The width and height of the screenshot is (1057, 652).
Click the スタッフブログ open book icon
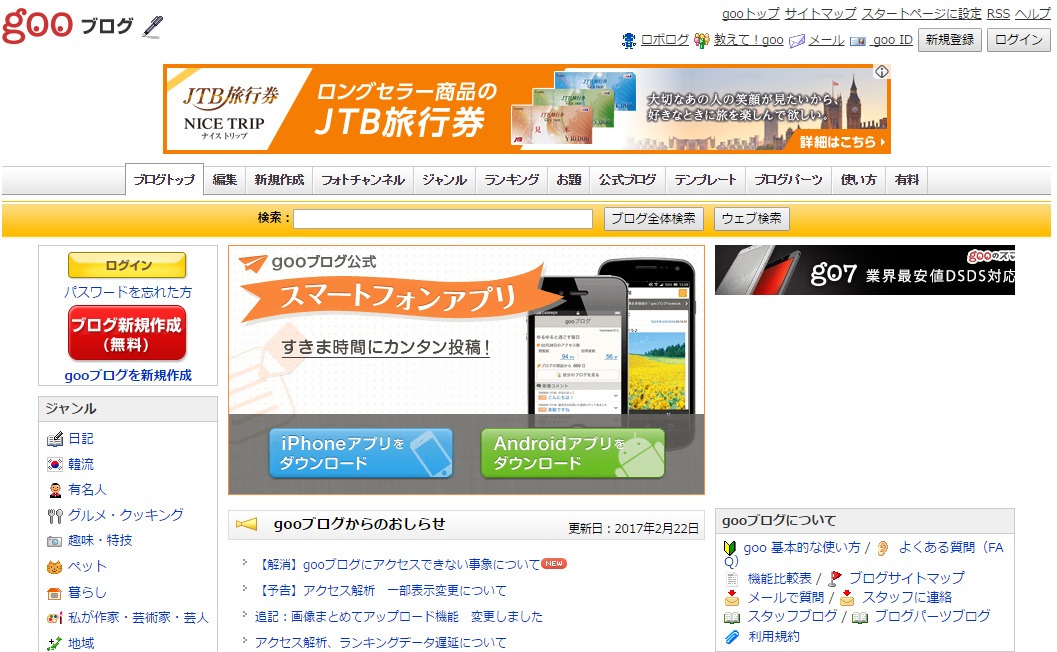(732, 617)
